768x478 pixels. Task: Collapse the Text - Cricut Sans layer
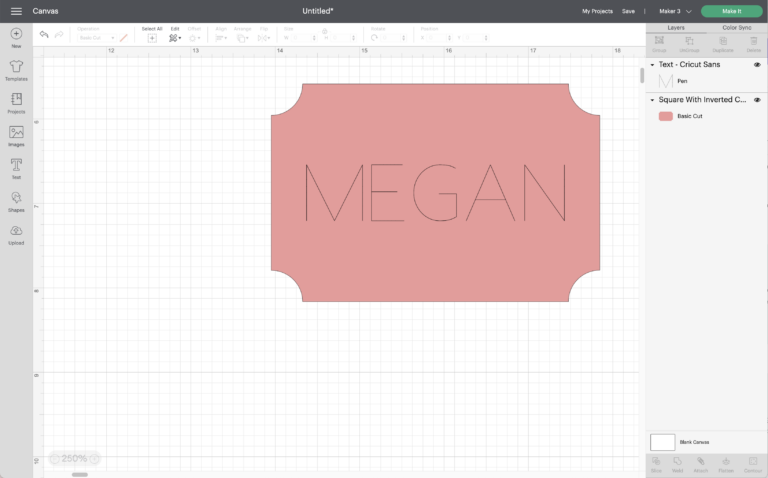653,64
